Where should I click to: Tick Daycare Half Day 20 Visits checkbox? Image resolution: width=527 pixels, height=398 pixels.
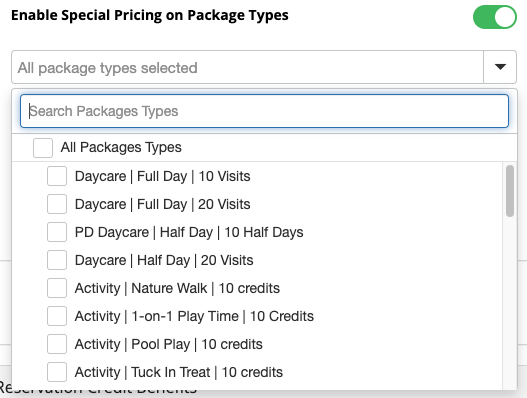57,260
